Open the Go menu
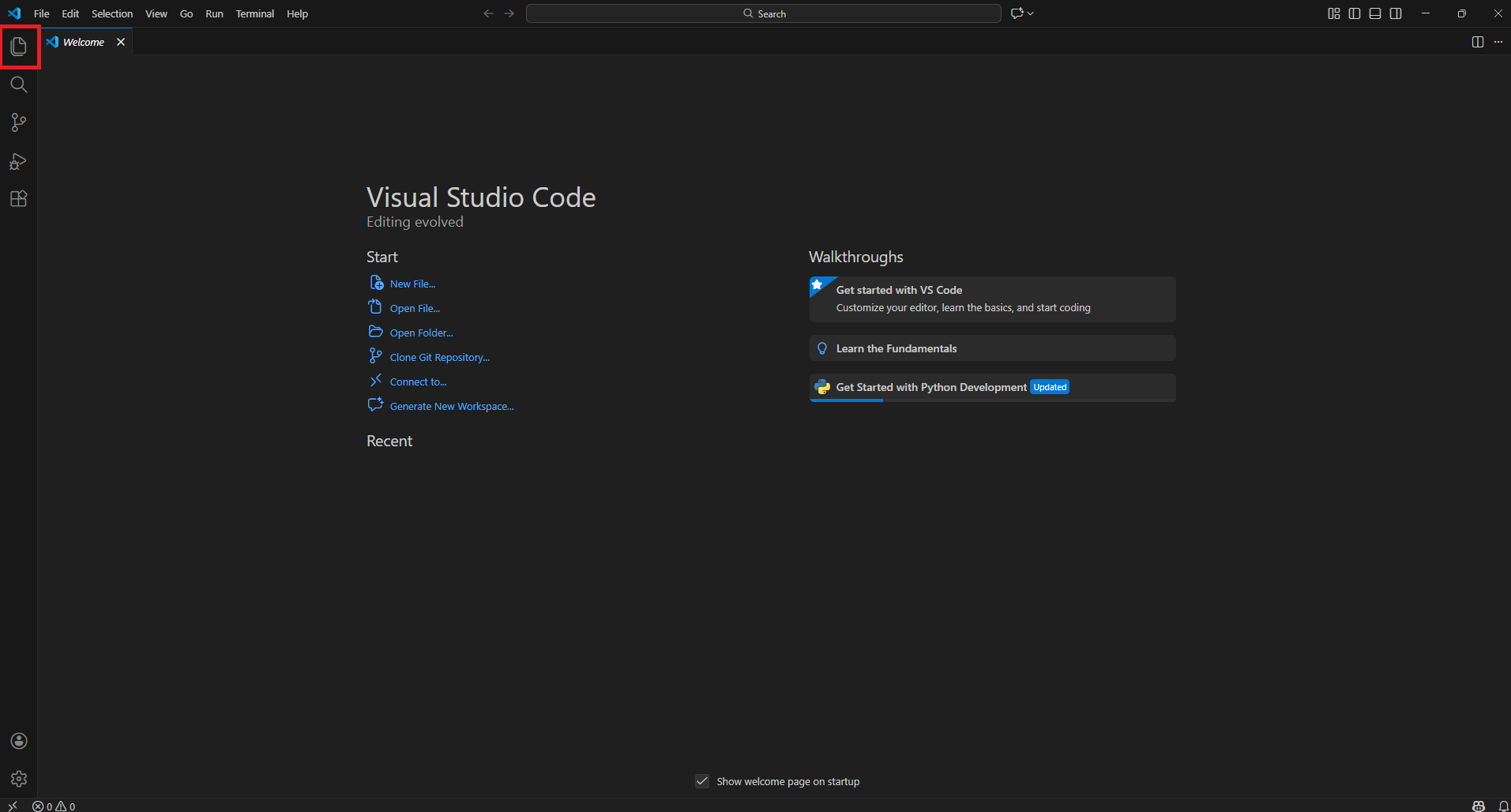Image resolution: width=1511 pixels, height=812 pixels. pos(186,13)
